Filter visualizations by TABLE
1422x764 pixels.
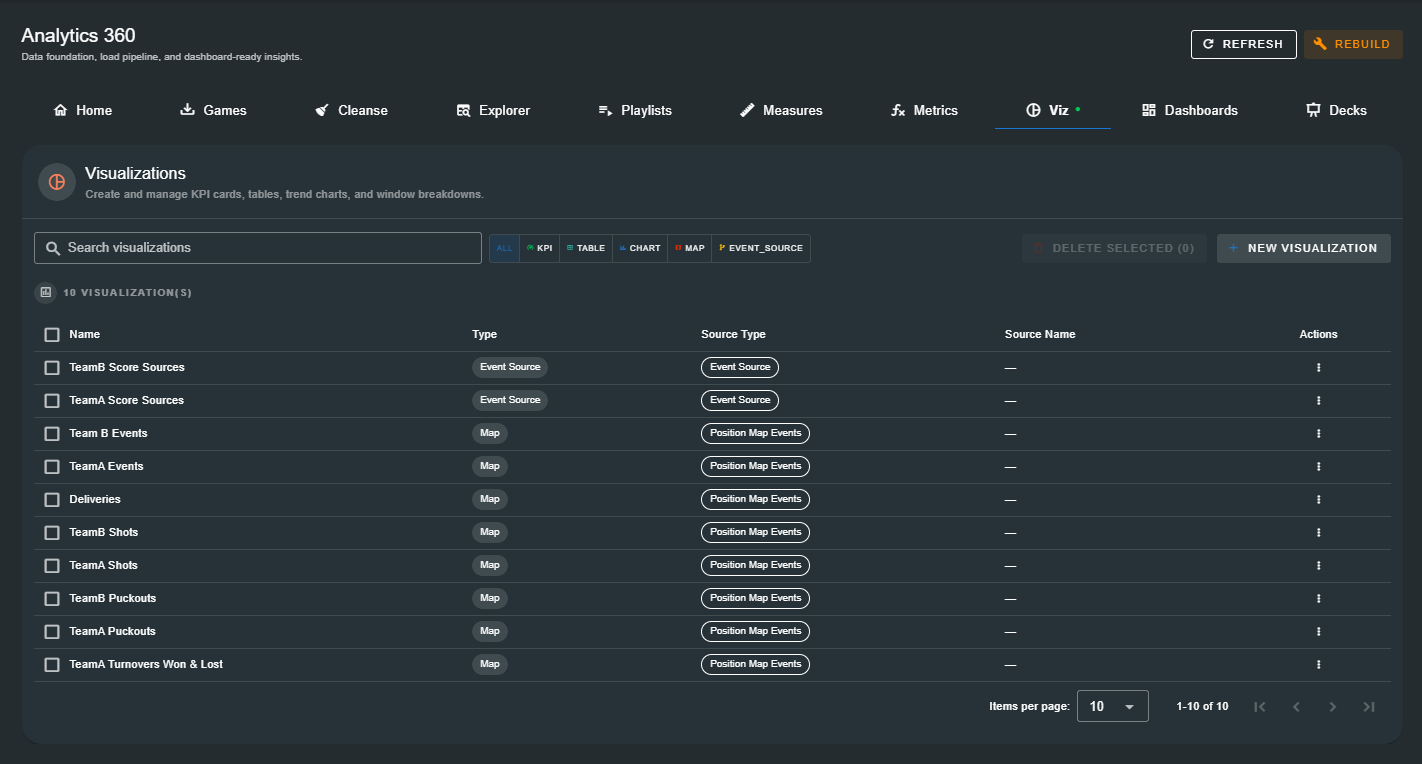pos(586,248)
